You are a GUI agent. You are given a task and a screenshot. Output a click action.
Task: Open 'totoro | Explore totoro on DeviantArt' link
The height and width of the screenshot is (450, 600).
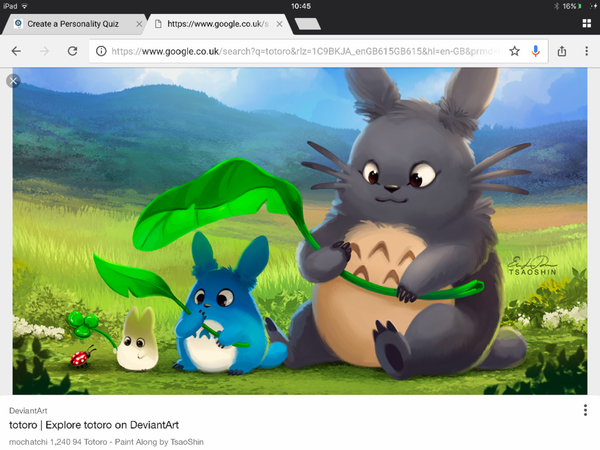coord(94,425)
